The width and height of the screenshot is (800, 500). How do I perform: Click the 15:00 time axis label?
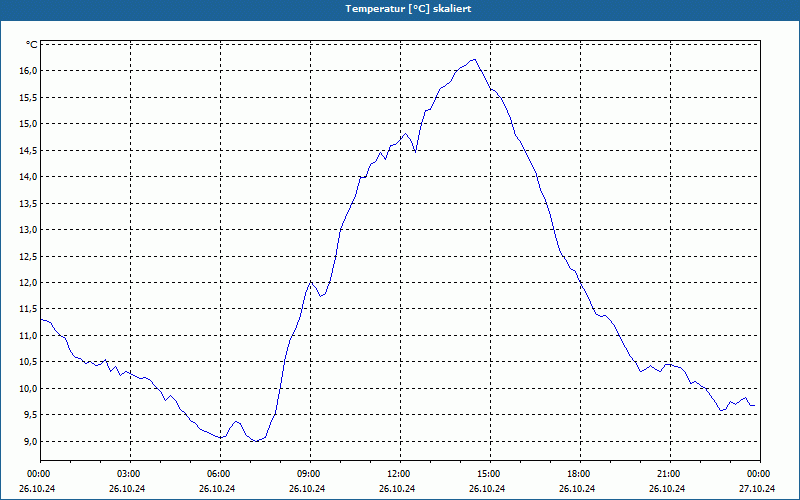(490, 474)
